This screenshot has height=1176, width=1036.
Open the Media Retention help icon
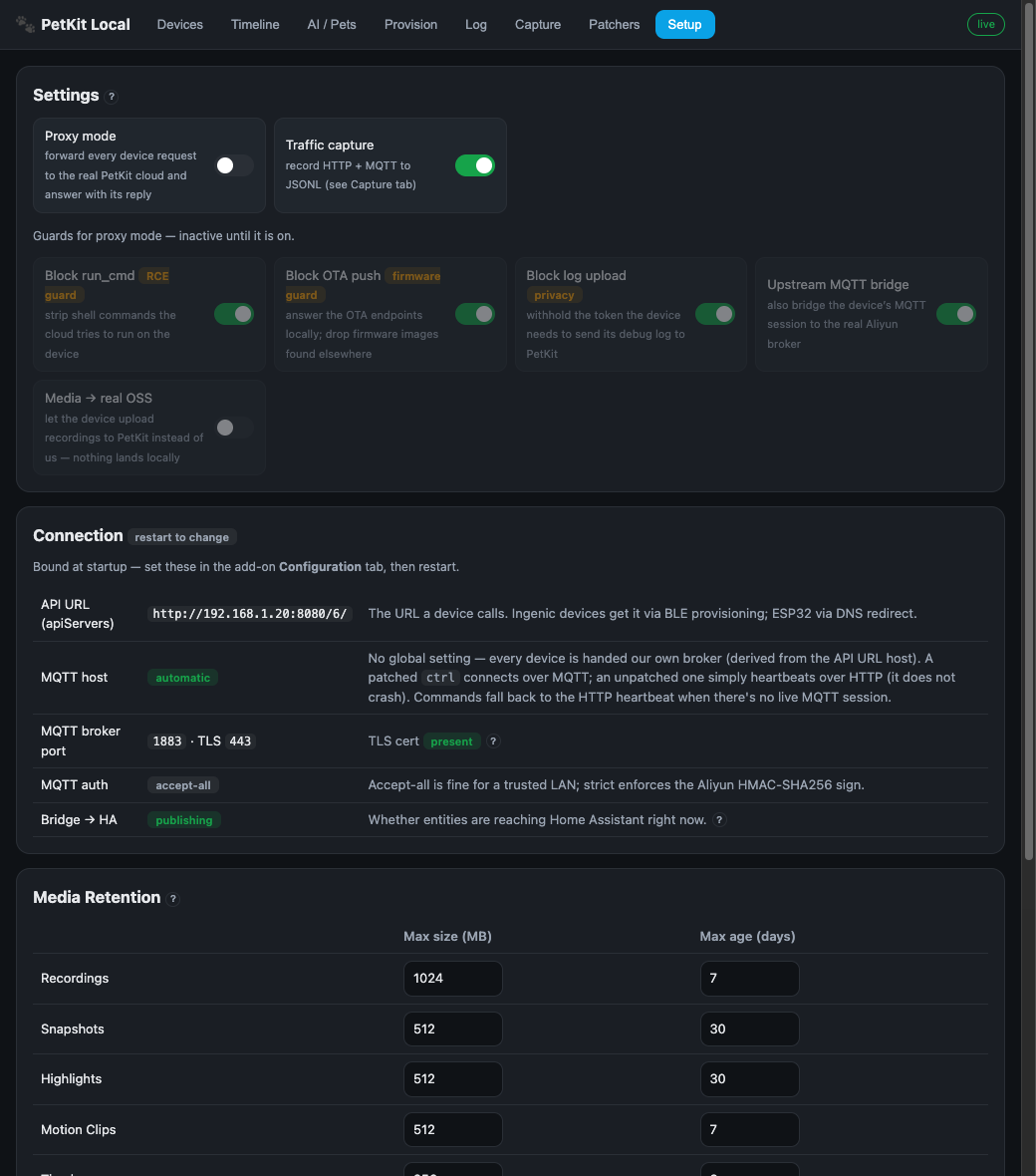click(173, 899)
